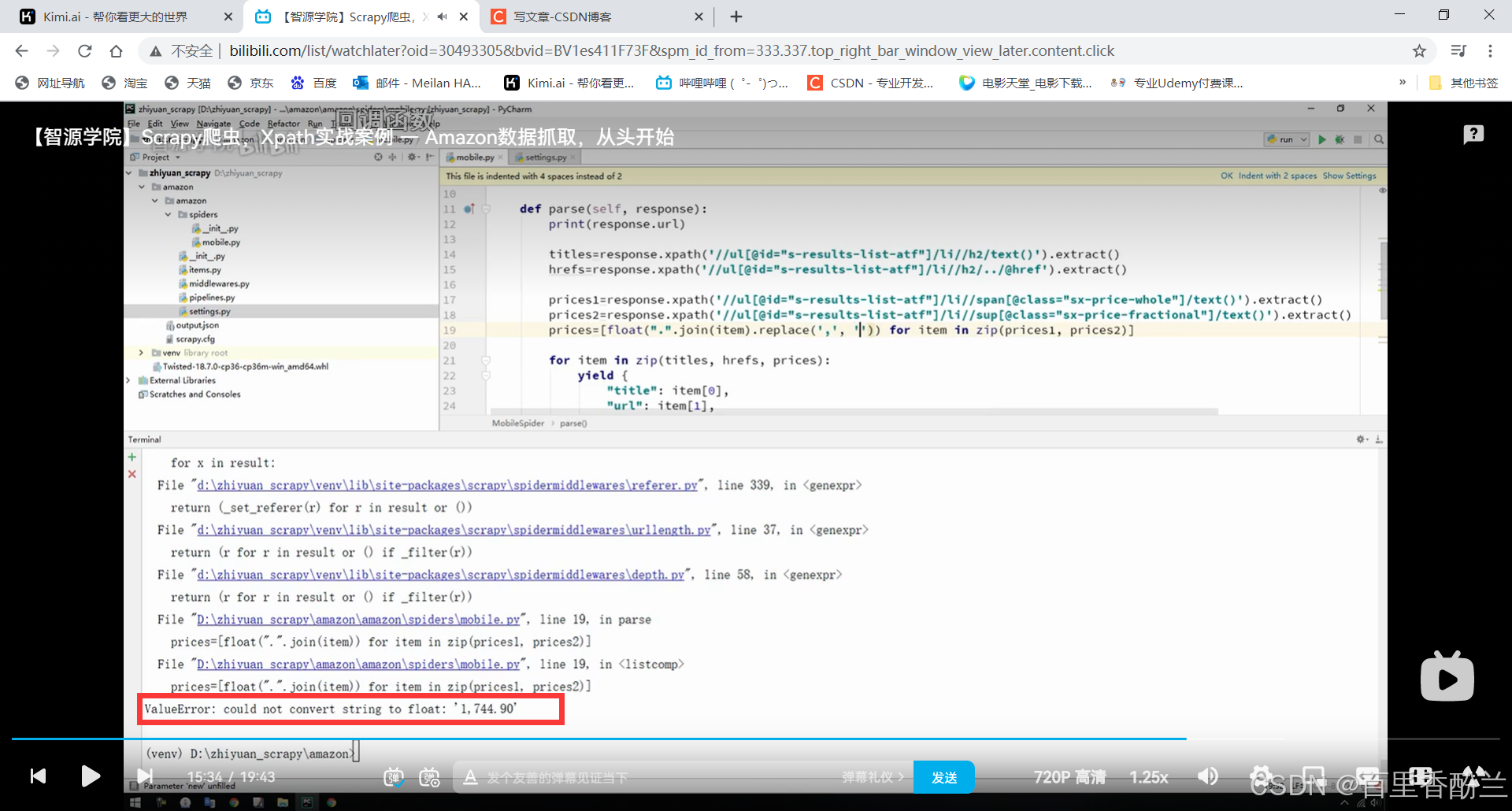This screenshot has width=1512, height=811.
Task: Open the danmaku font style icon
Action: [x=470, y=777]
